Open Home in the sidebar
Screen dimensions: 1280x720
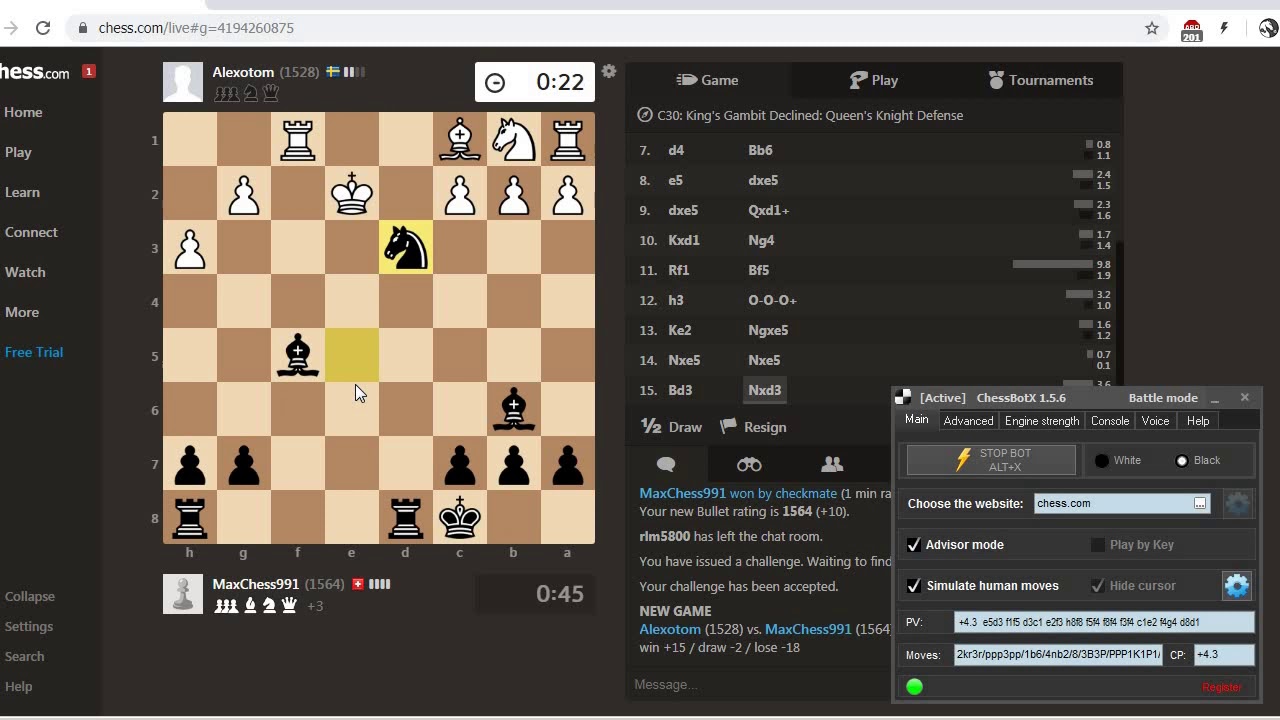pos(23,112)
